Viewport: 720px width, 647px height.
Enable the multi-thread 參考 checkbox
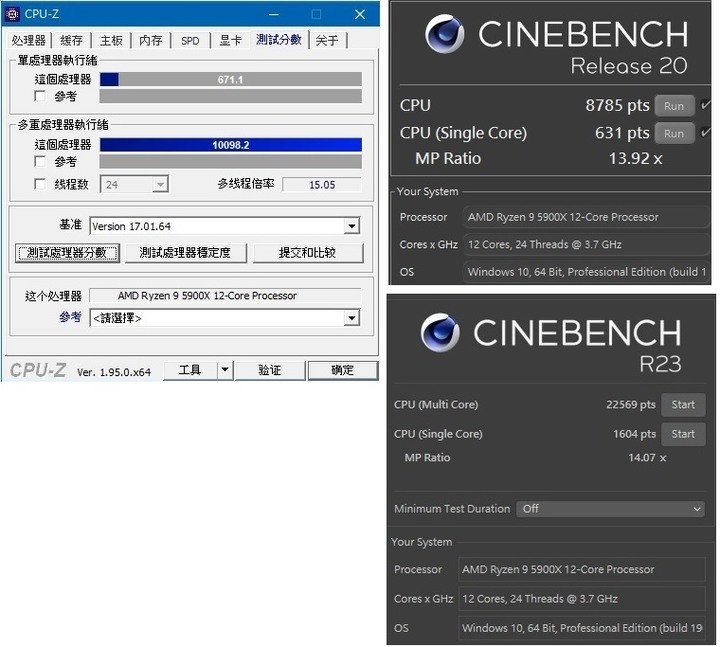tap(40, 162)
